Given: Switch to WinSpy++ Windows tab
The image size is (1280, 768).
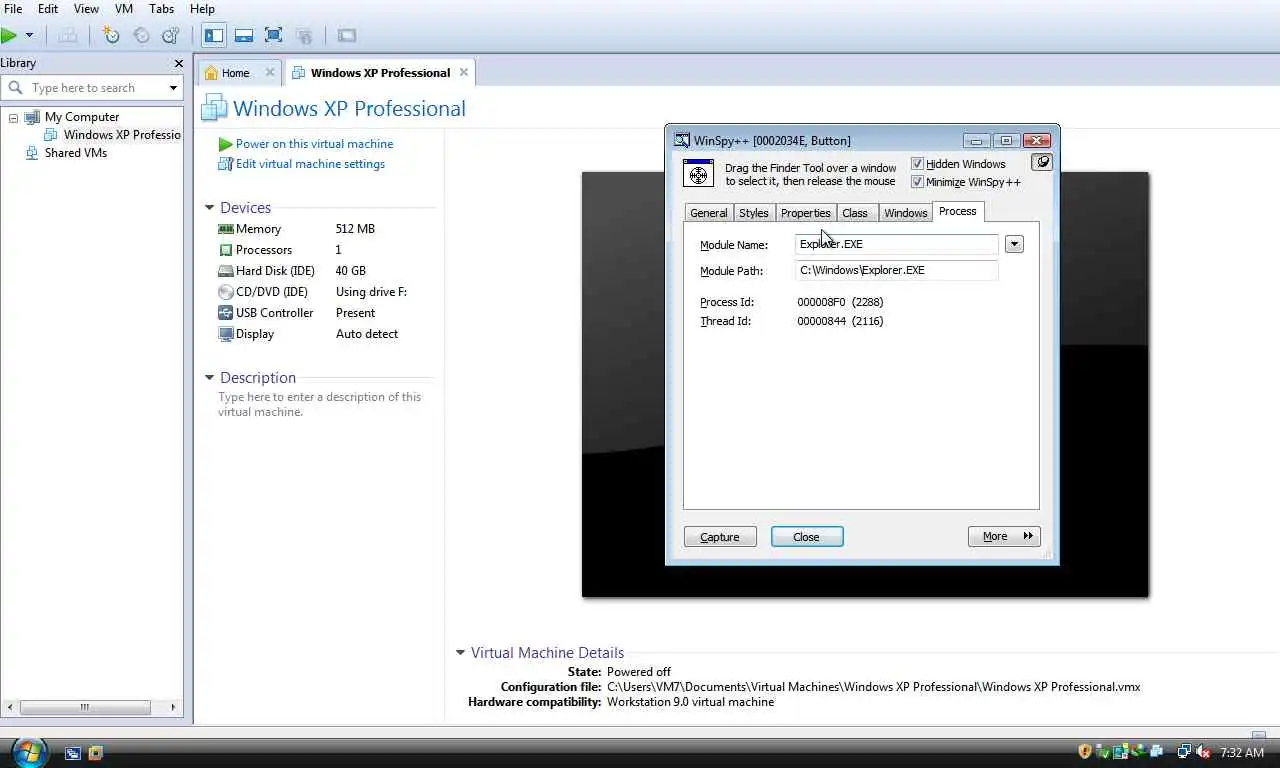Looking at the screenshot, I should point(906,213).
